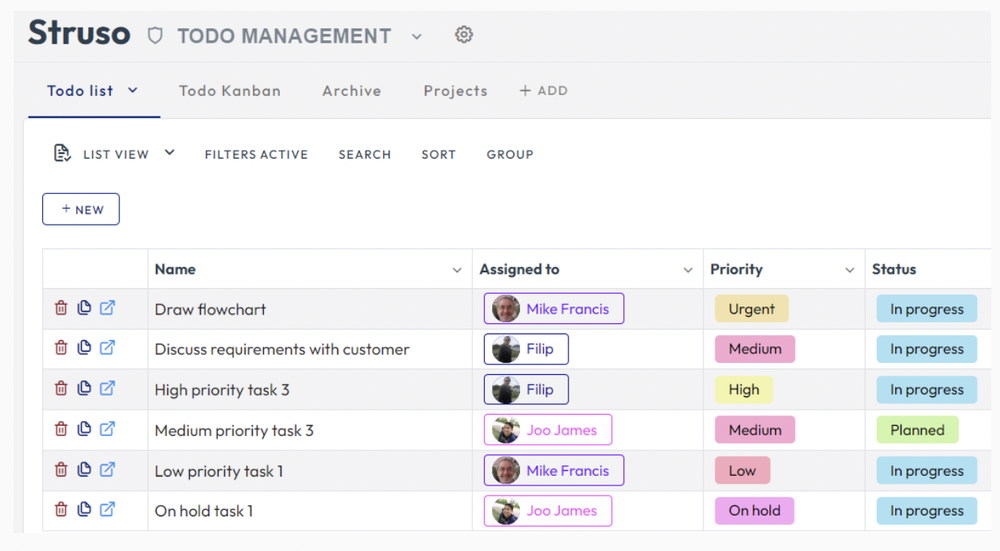Image resolution: width=1000 pixels, height=551 pixels.
Task: Click the Planned status tag
Action: [917, 430]
